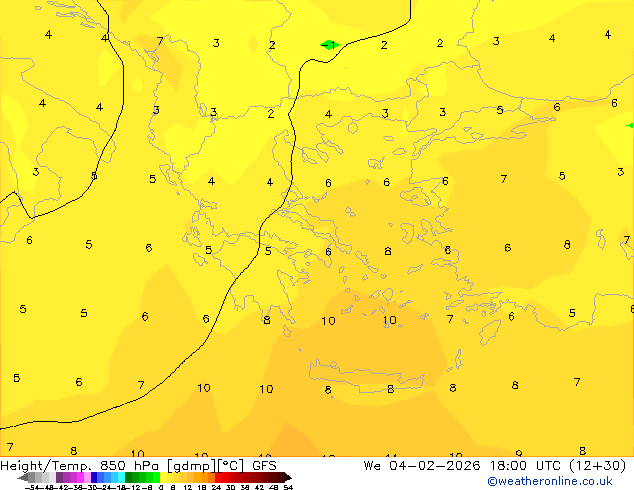
Task: Click the '24' legend value
Action: tap(216, 488)
